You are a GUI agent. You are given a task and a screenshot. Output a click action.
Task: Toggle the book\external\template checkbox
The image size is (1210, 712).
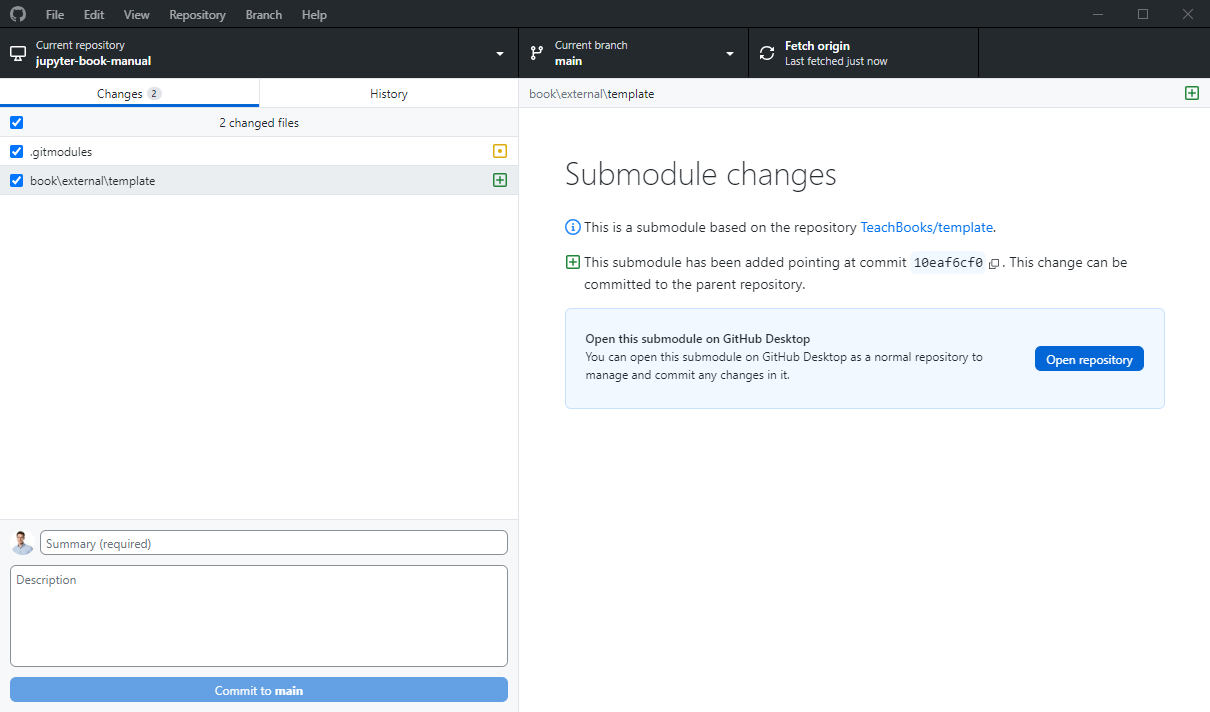(16, 180)
